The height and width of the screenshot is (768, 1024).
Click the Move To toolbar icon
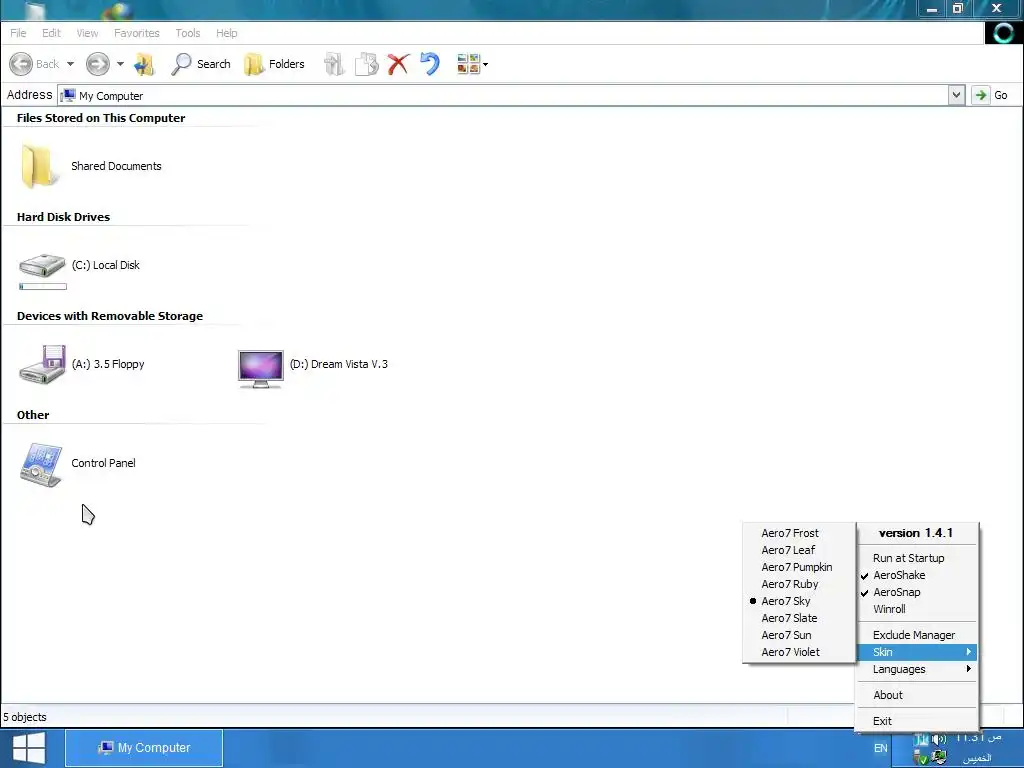click(334, 64)
